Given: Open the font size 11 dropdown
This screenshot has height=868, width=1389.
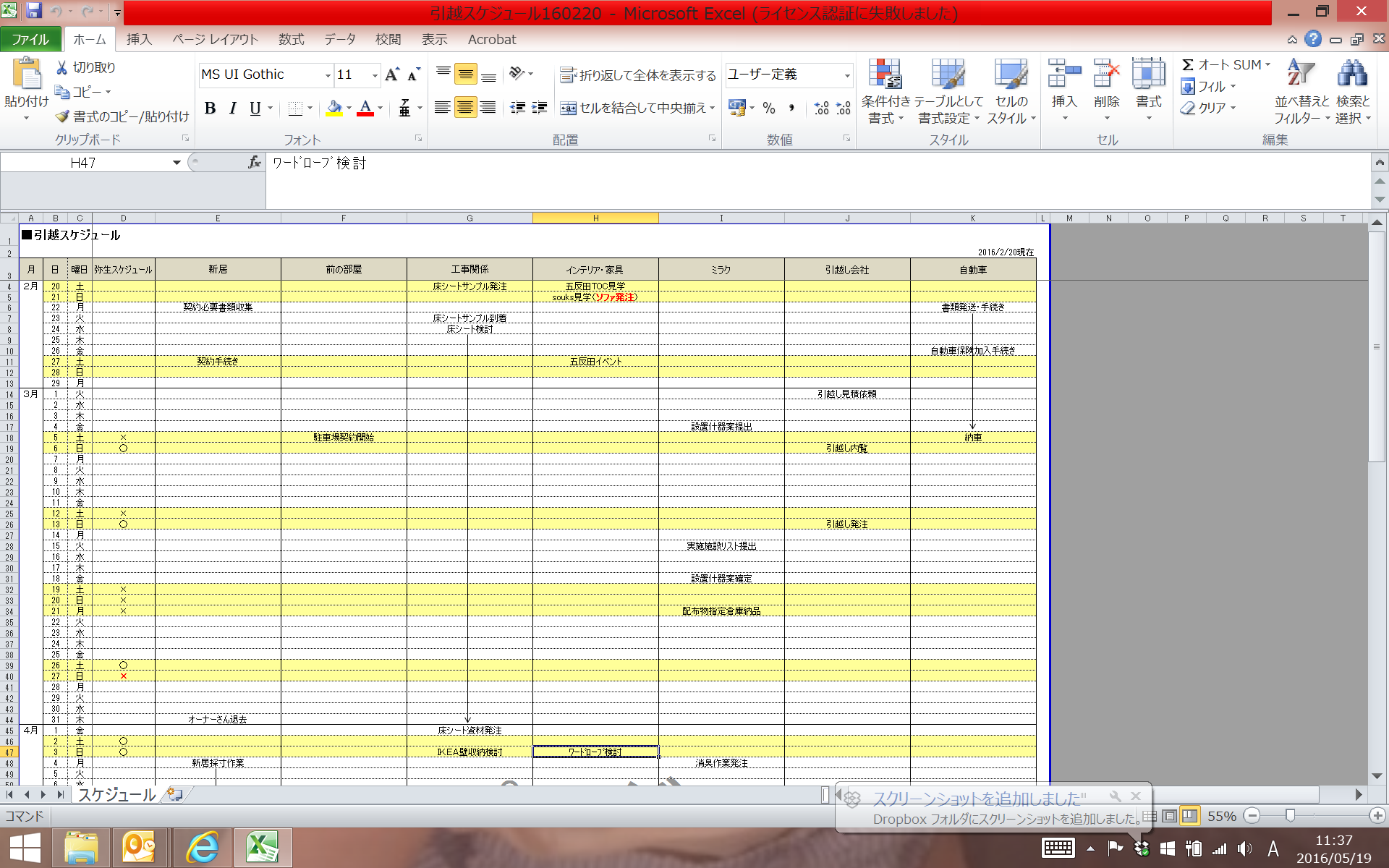Looking at the screenshot, I should click(375, 75).
